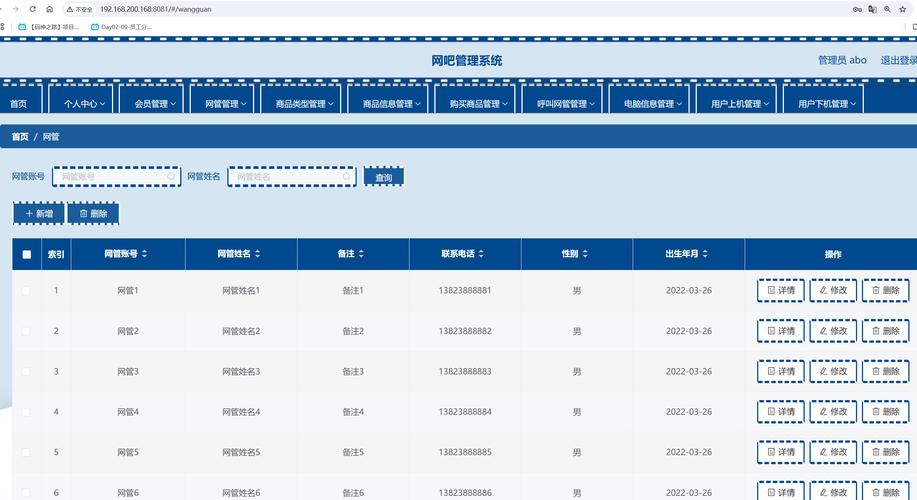Image resolution: width=917 pixels, height=500 pixels.
Task: Click the 网管姓名4 cell
Action: (241, 412)
